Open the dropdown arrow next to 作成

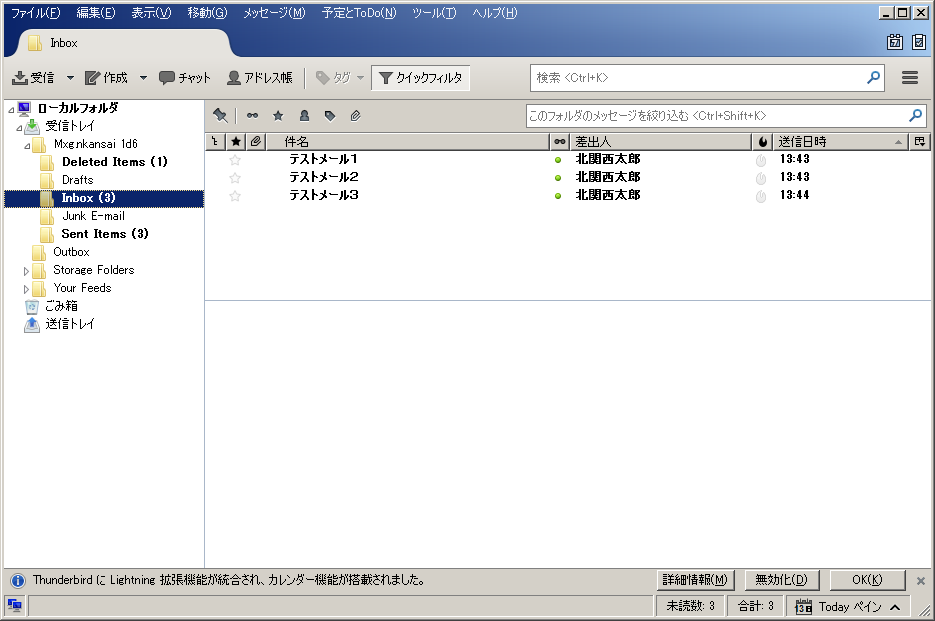point(143,78)
